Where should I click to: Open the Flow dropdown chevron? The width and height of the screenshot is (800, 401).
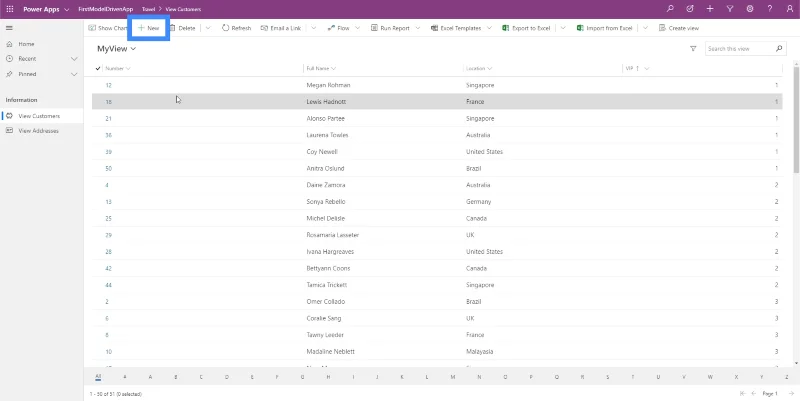(358, 28)
